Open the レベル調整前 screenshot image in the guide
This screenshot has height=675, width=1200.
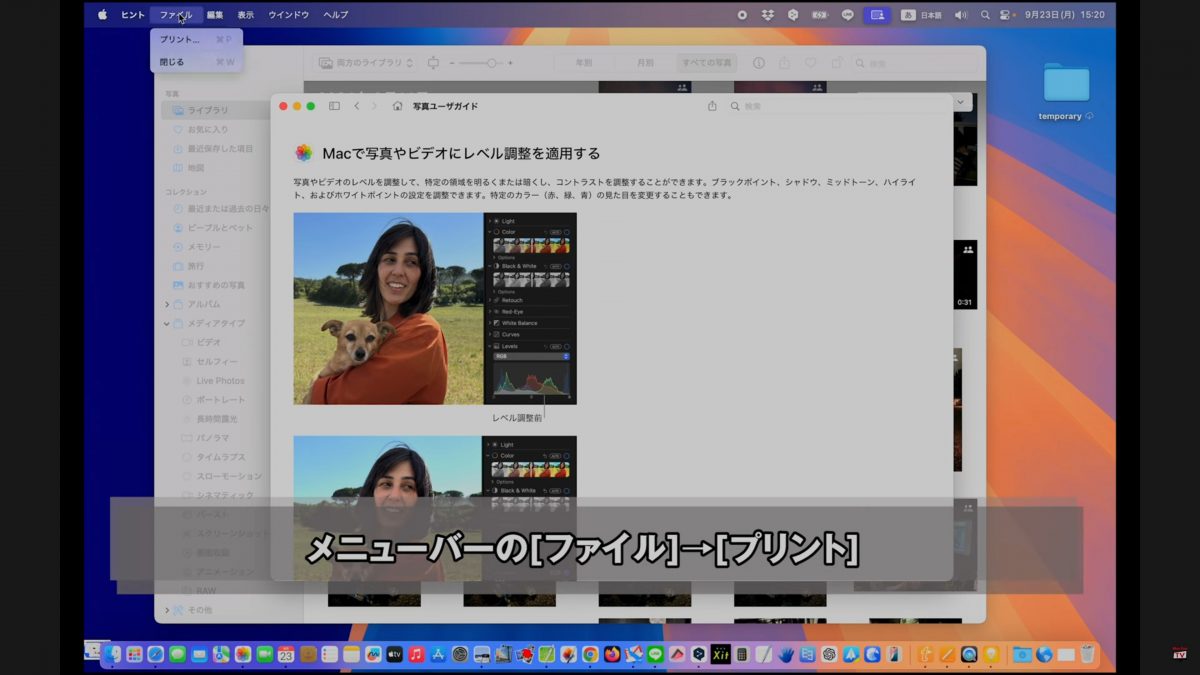coord(435,309)
